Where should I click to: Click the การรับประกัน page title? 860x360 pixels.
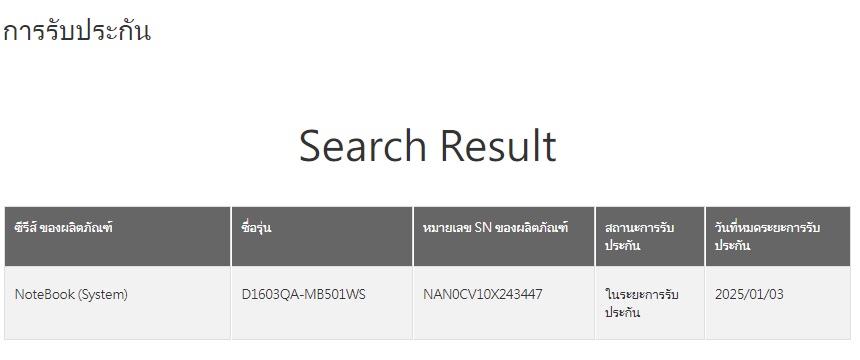coord(76,31)
